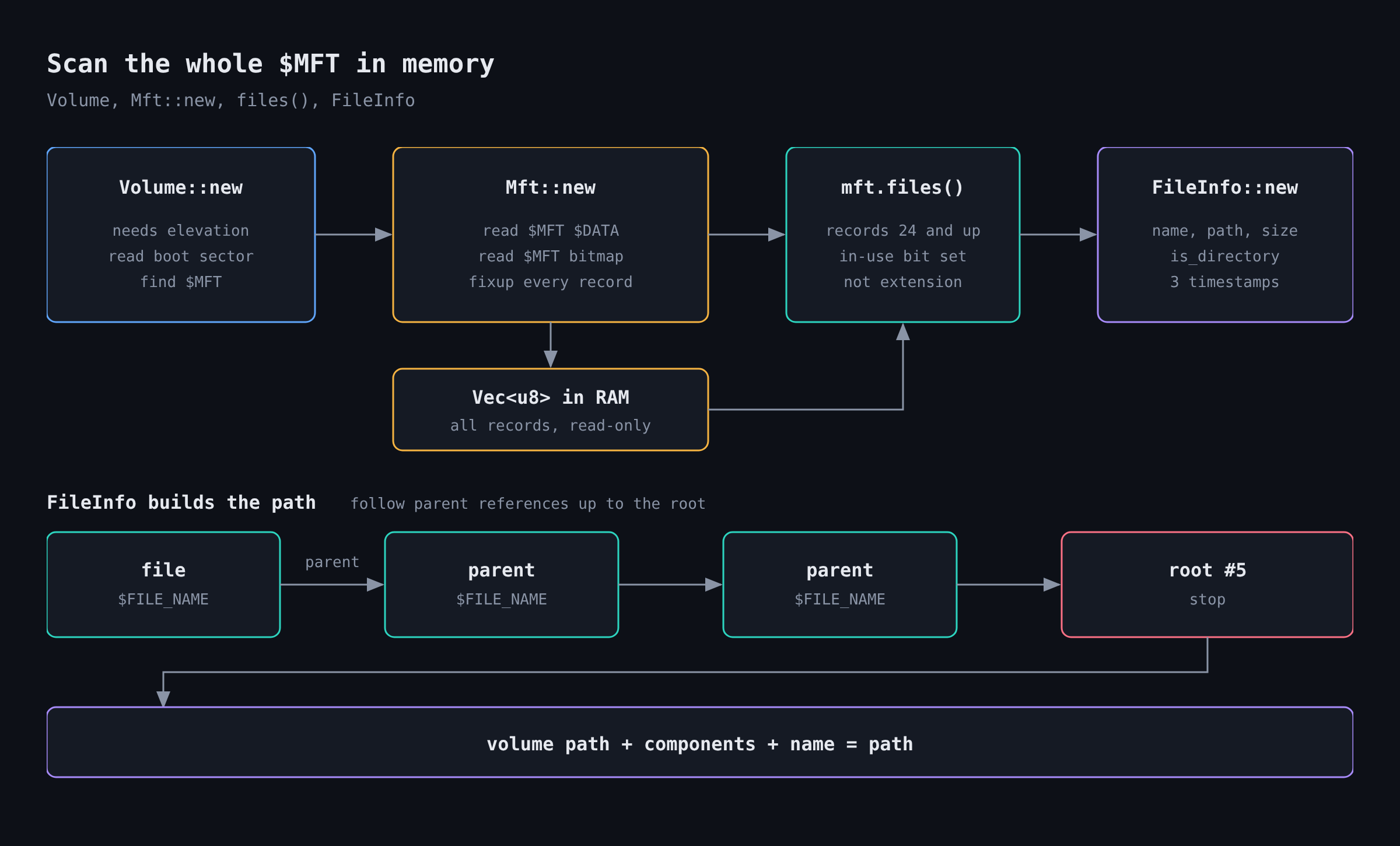Click 'read $MFT bitmap' line
This screenshot has height=846, width=1400.
tap(551, 256)
